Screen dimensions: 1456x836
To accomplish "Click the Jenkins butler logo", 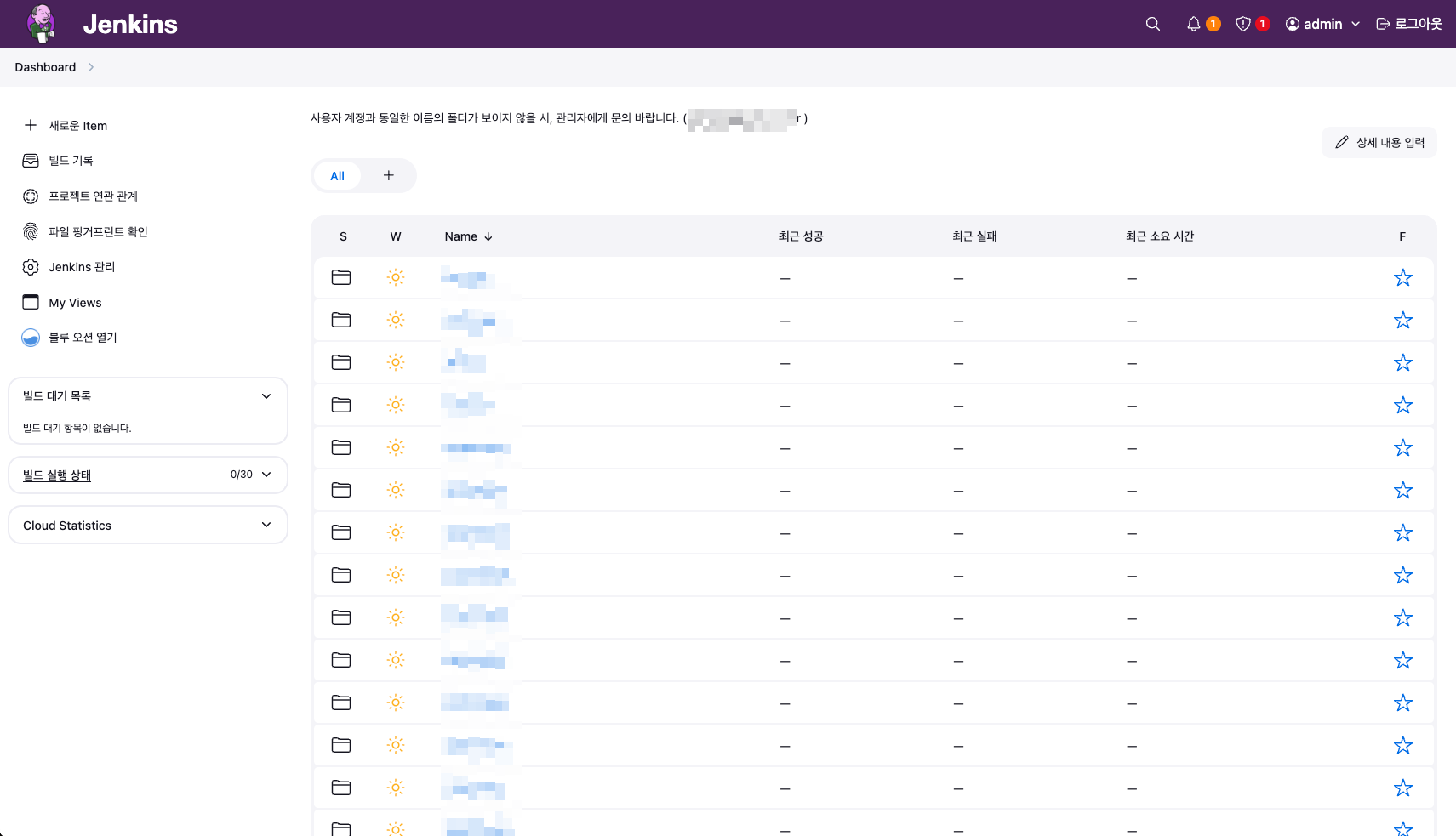I will pos(41,24).
